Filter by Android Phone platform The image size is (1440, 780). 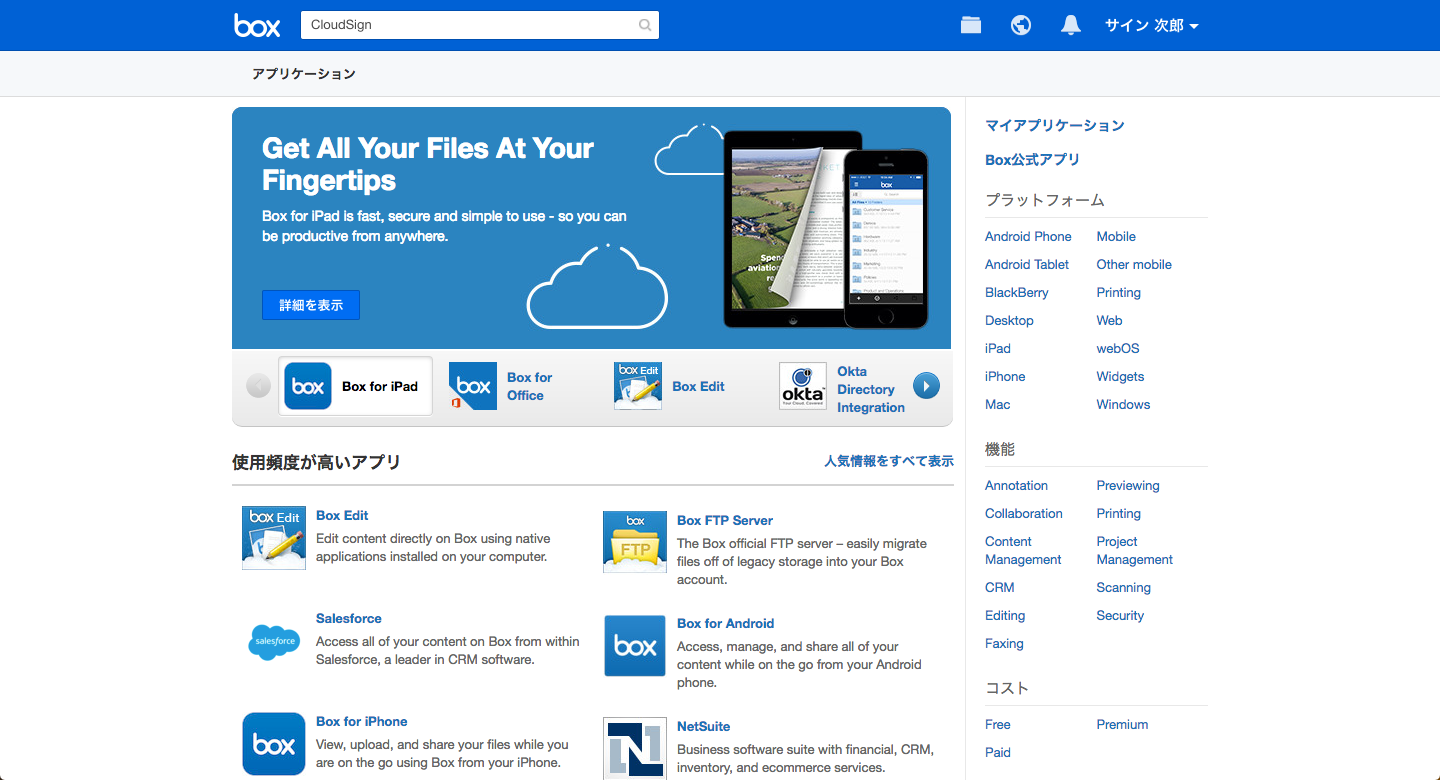[1027, 236]
